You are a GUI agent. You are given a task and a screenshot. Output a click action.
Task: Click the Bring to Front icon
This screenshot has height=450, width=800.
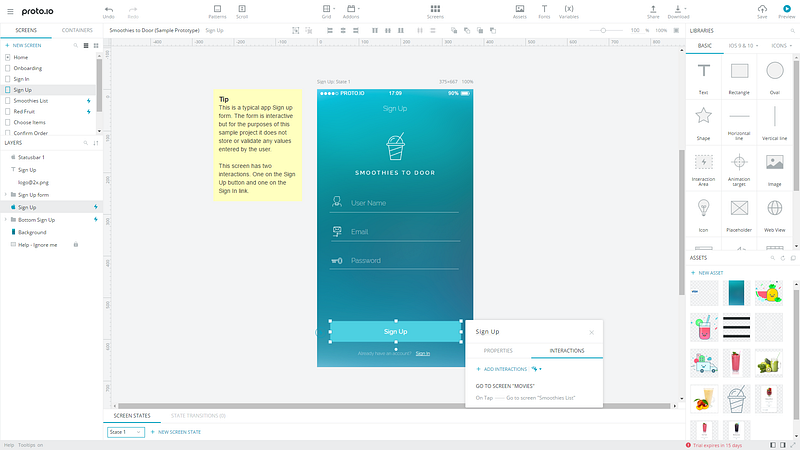tap(454, 31)
